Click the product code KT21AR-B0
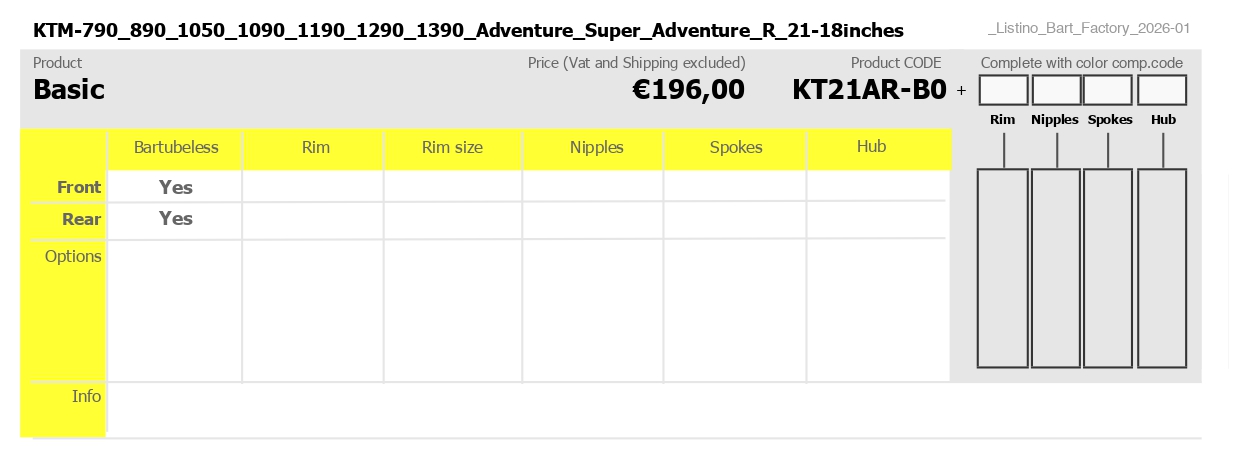This screenshot has height=473, width=1240. [x=869, y=90]
